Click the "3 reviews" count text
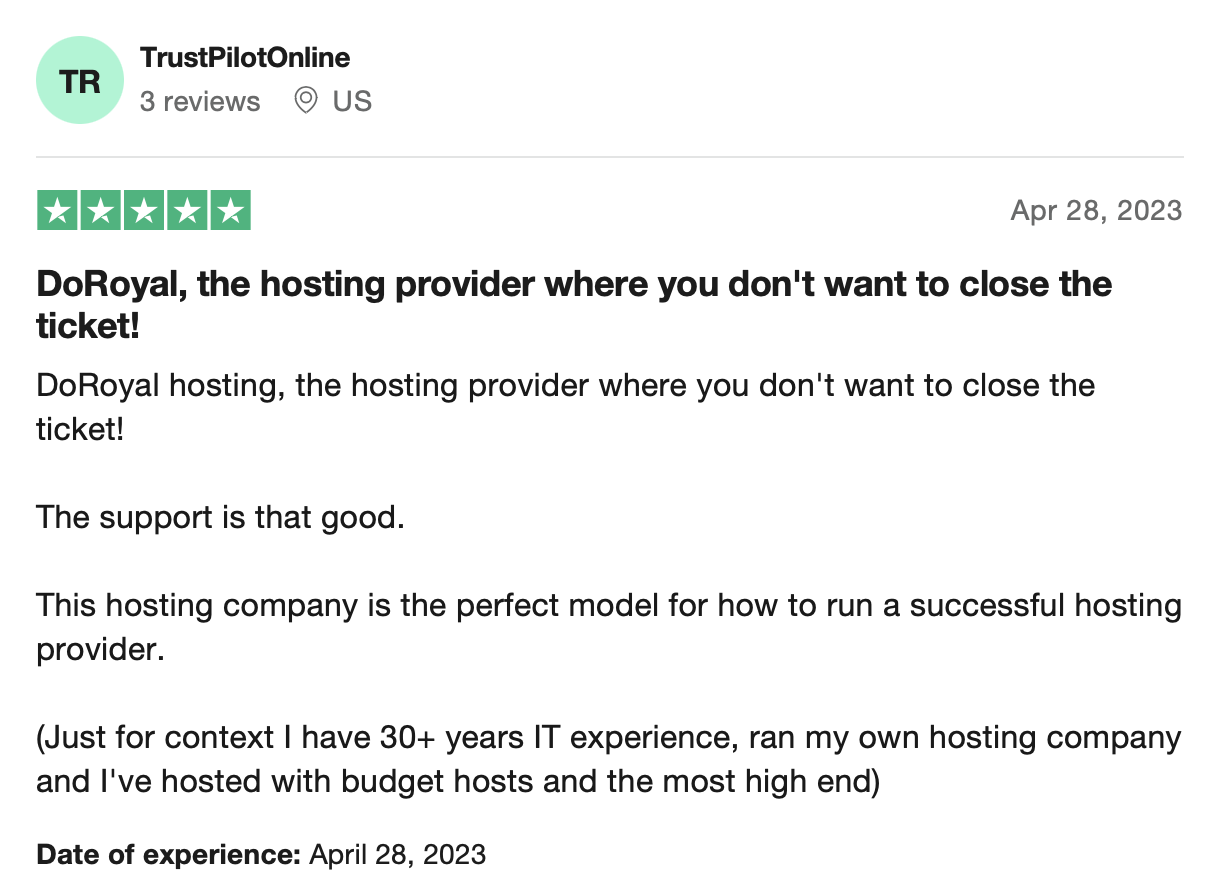 point(200,101)
